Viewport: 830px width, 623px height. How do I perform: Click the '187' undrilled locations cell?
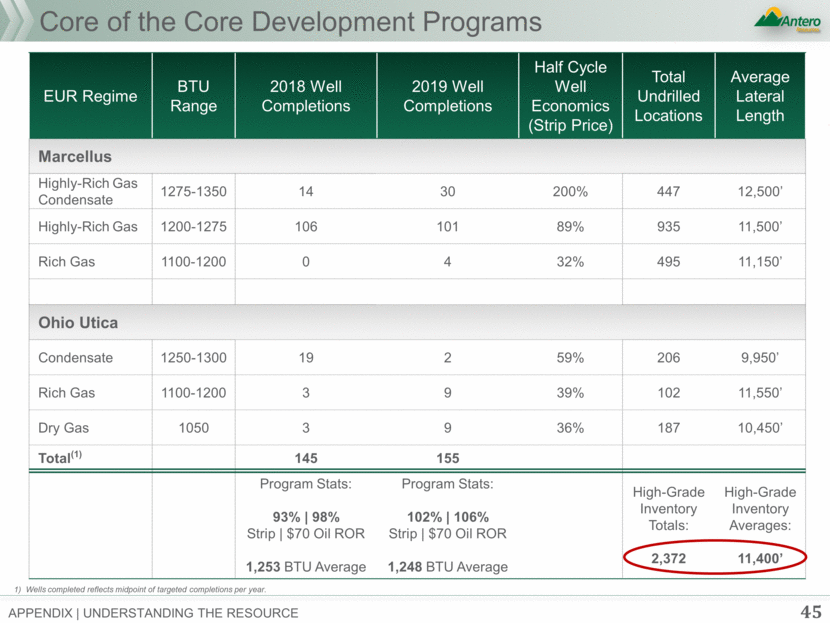pos(669,428)
